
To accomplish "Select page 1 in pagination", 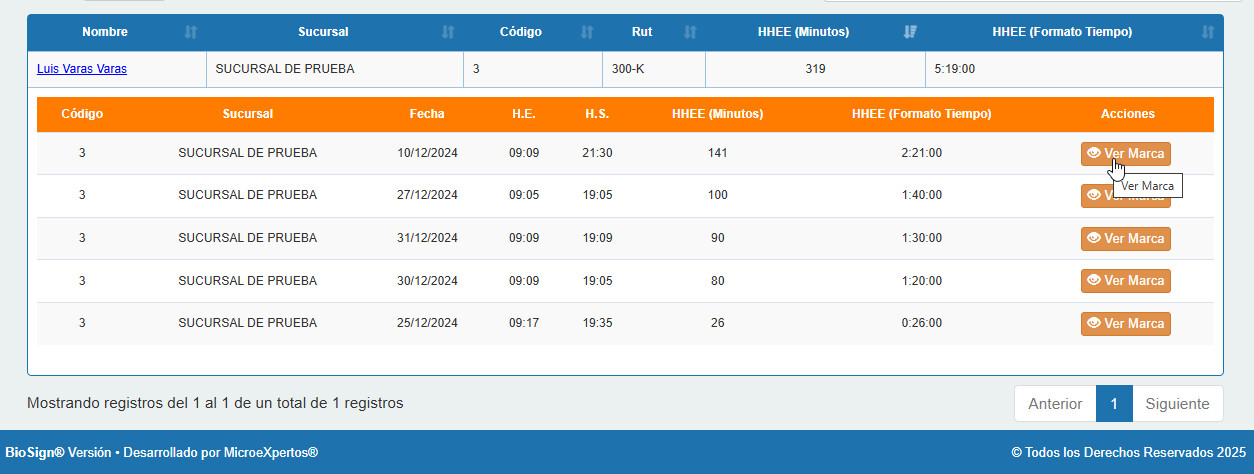I will click(x=1114, y=404).
